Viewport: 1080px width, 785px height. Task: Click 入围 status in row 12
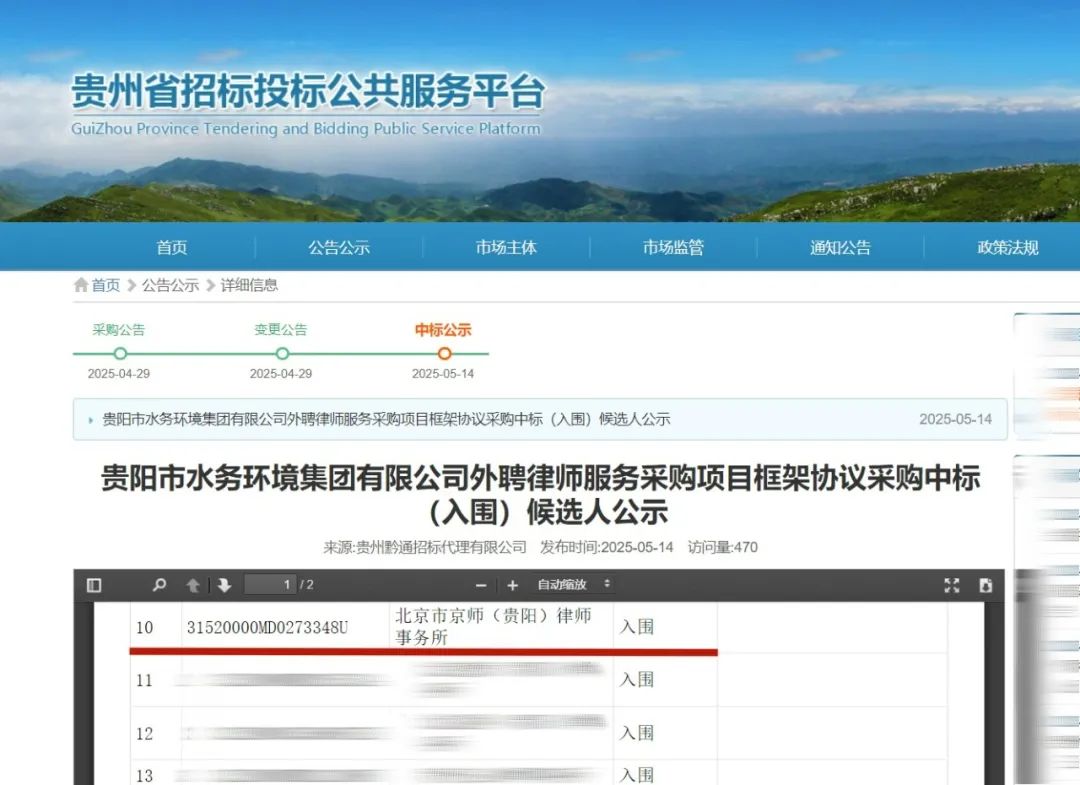[x=637, y=733]
